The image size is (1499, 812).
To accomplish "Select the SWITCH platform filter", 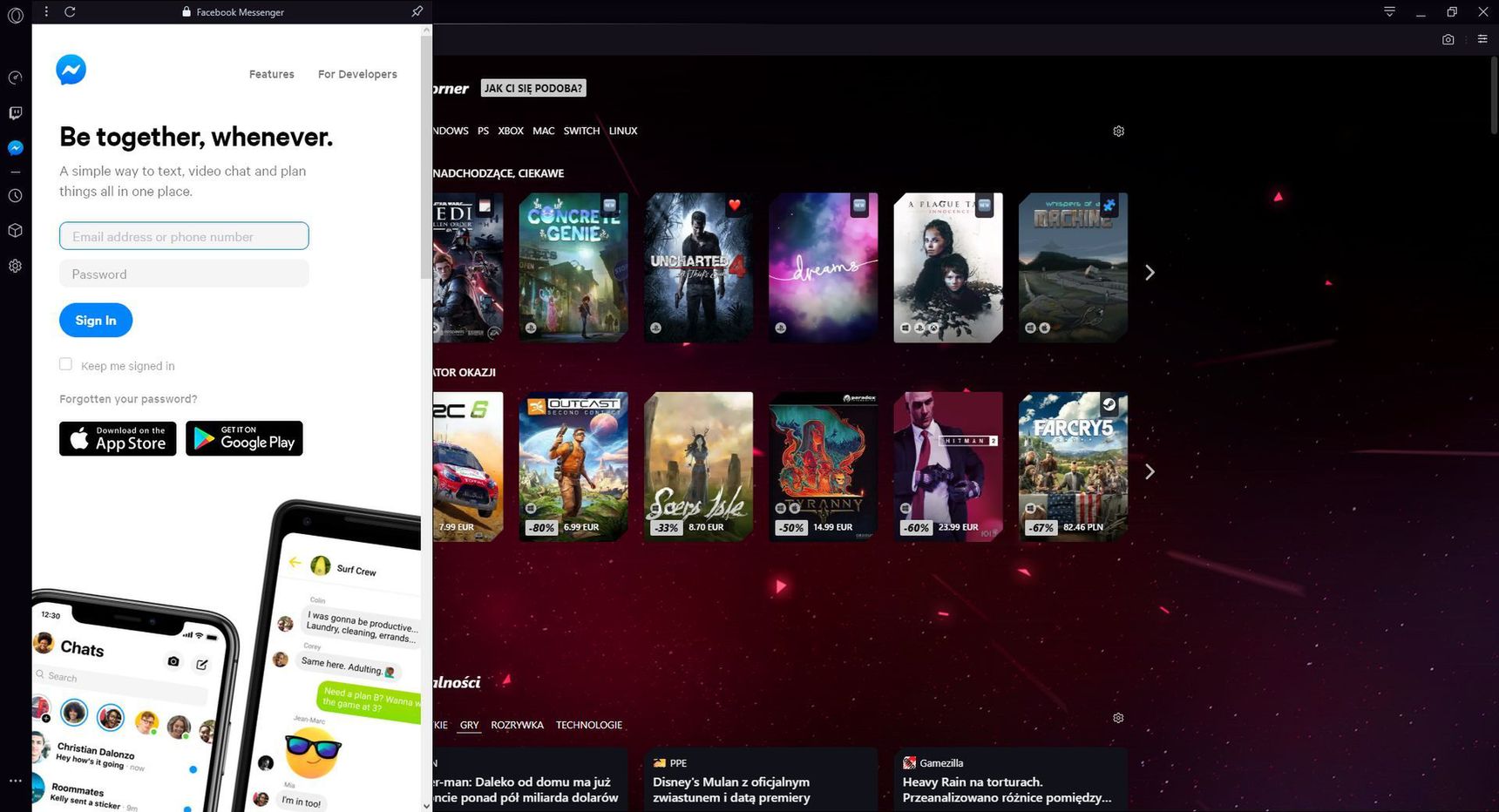I will pyautogui.click(x=581, y=131).
